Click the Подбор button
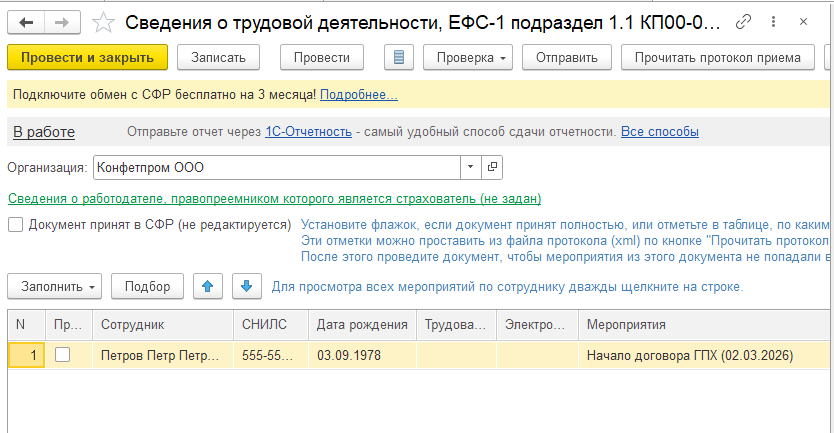 tap(147, 286)
